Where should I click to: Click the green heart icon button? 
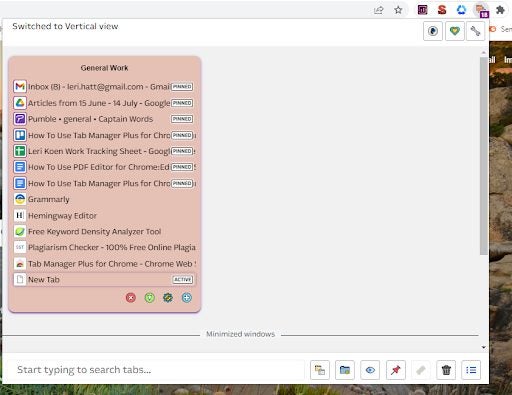pos(455,31)
